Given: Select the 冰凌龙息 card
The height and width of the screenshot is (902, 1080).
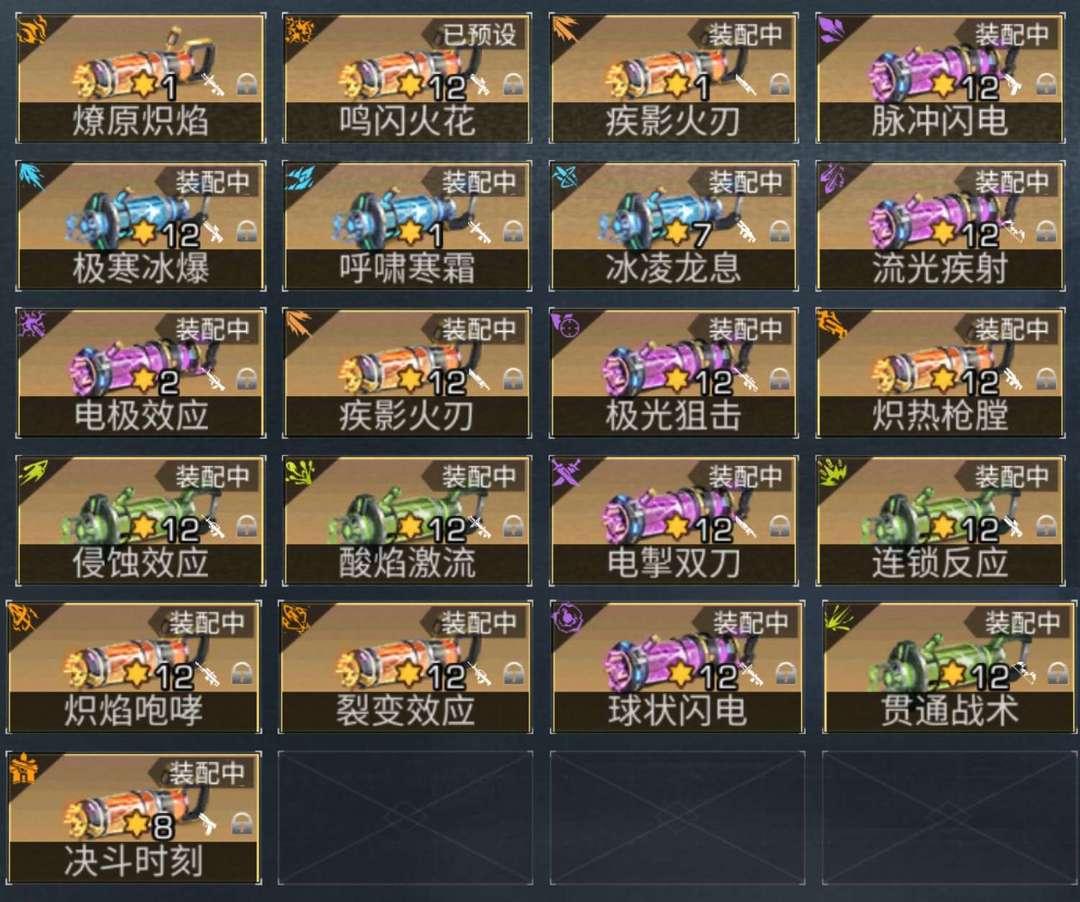Looking at the screenshot, I should coord(674,225).
